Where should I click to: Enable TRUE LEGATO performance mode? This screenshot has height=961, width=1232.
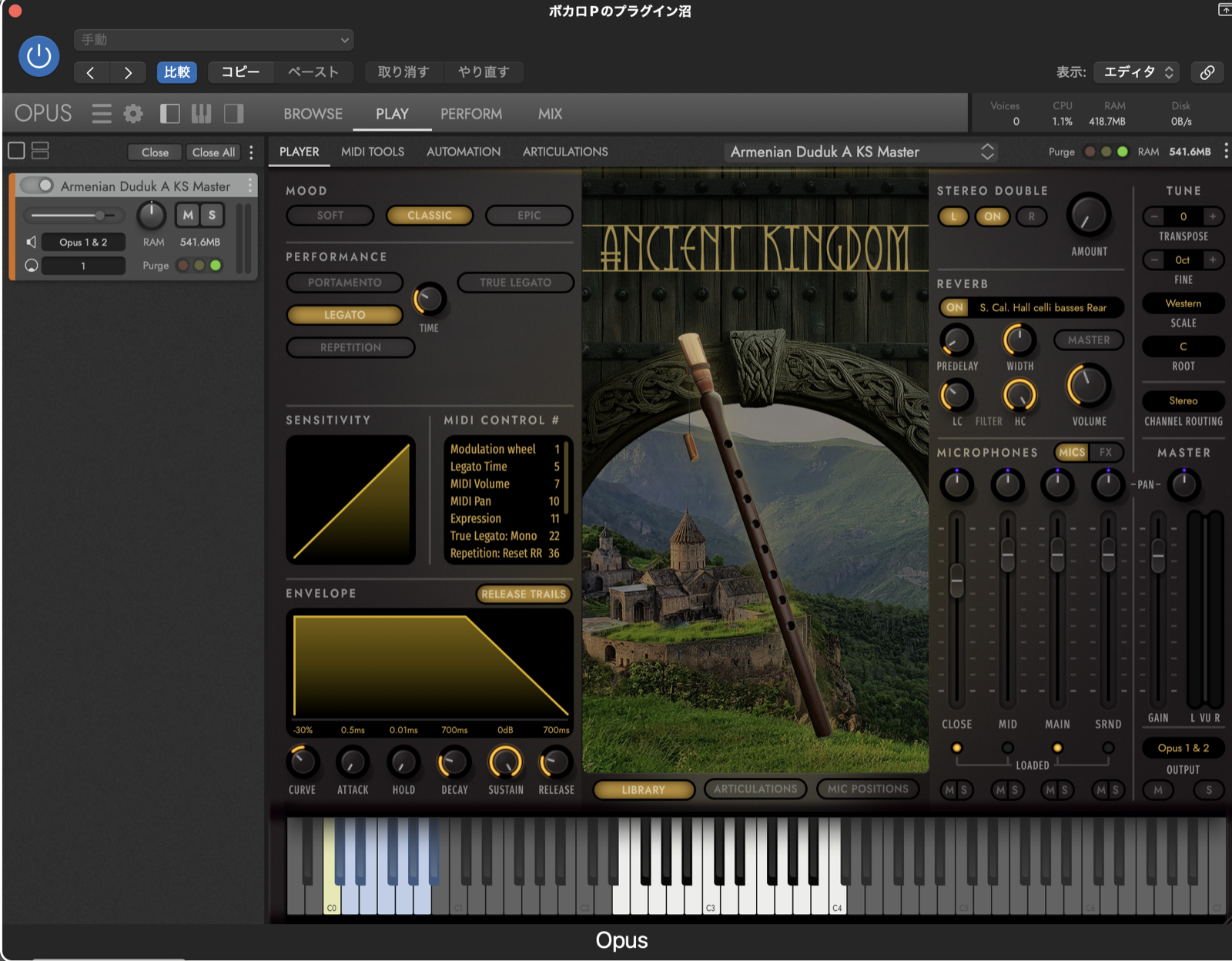(x=515, y=283)
